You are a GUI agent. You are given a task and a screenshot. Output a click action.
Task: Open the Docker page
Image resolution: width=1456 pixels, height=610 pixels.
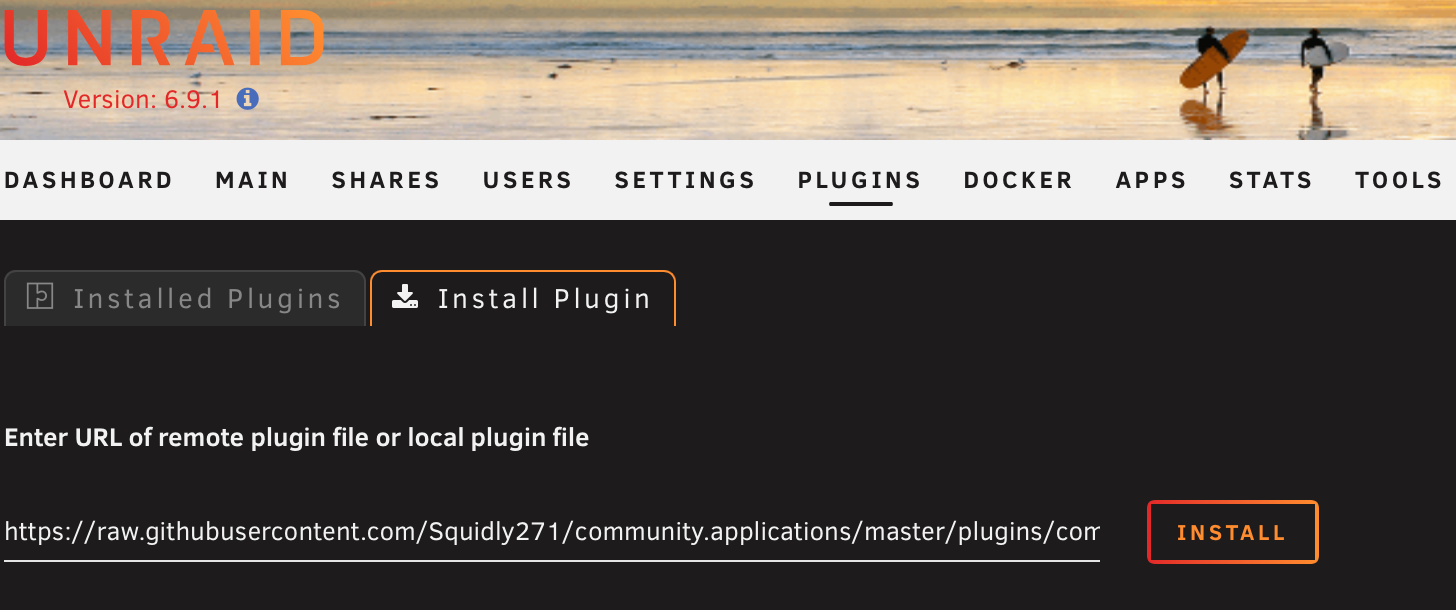(1018, 180)
